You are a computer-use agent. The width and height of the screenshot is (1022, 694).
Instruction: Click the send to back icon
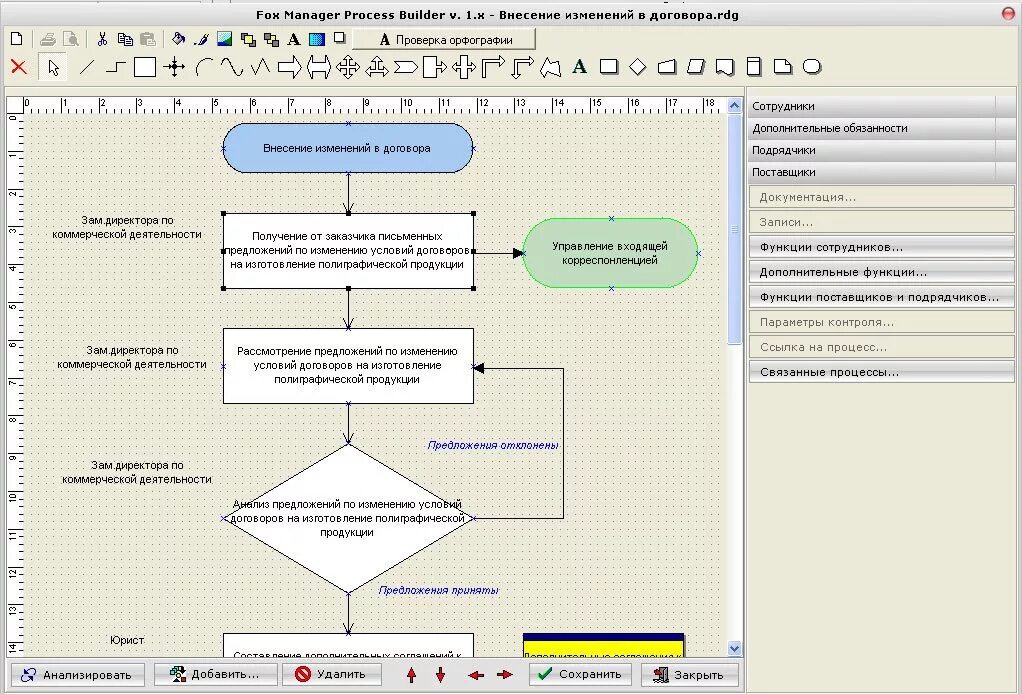point(271,40)
